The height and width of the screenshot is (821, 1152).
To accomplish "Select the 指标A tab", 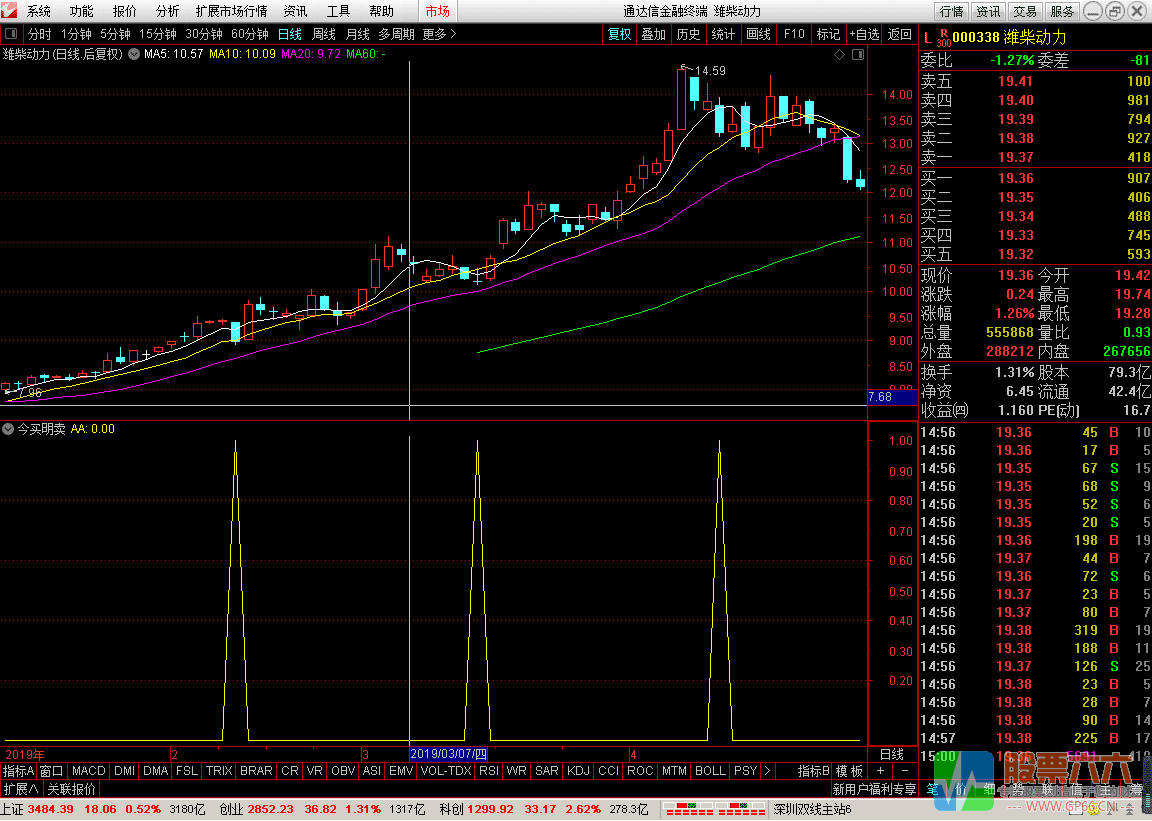I will coord(18,771).
